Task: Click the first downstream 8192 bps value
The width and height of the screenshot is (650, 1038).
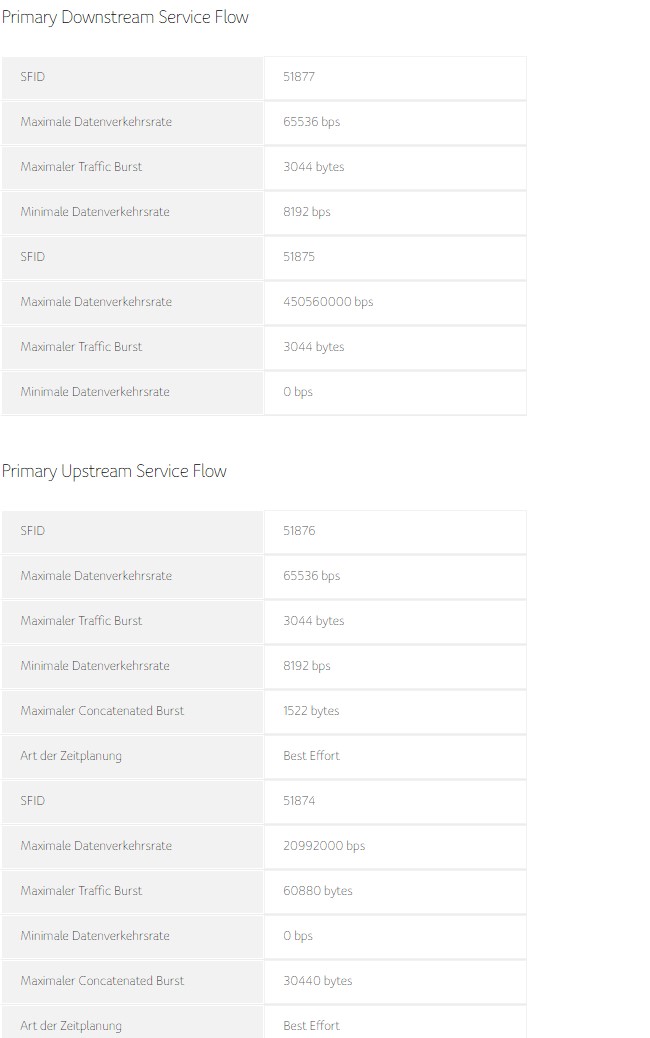Action: 307,212
